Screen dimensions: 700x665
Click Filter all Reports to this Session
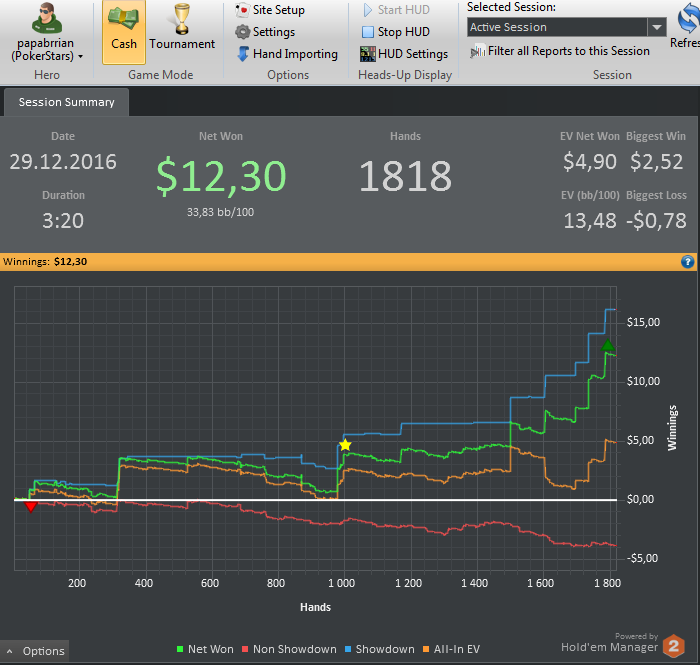click(560, 51)
